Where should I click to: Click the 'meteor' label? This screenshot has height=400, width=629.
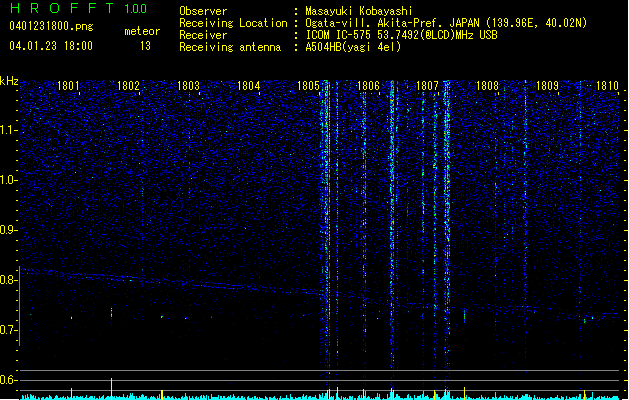[142, 31]
